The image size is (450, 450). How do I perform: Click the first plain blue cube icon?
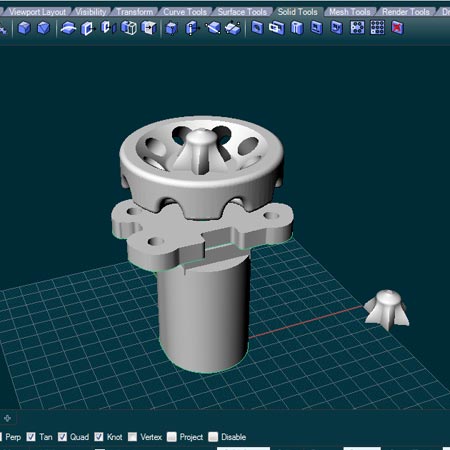pos(24,28)
